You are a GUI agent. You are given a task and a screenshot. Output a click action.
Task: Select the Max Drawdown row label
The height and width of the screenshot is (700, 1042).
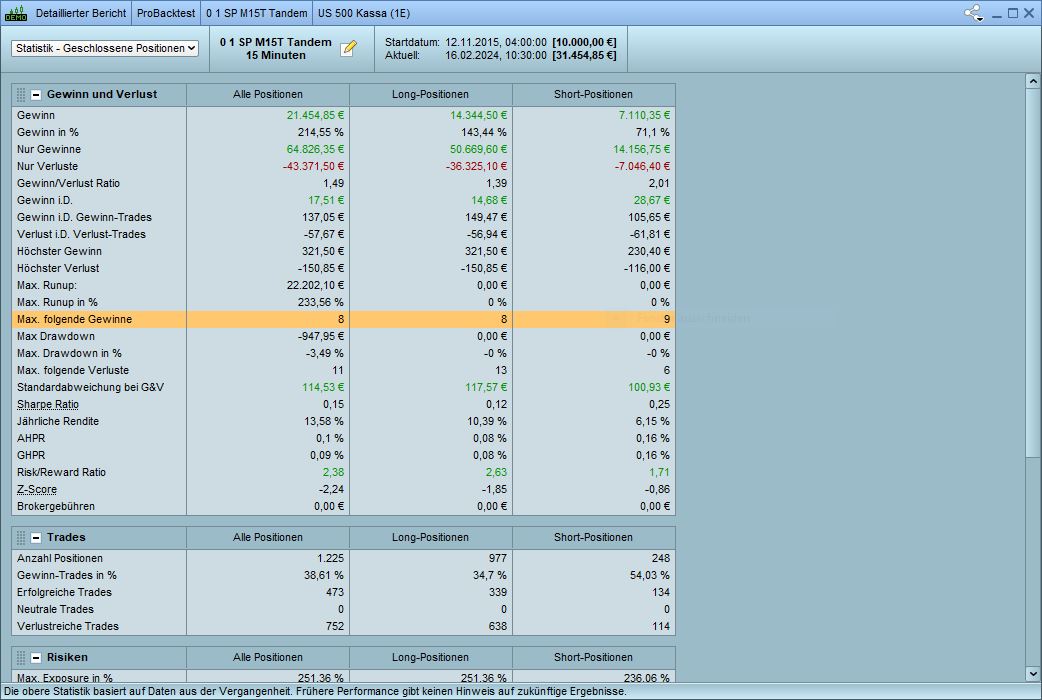click(56, 336)
